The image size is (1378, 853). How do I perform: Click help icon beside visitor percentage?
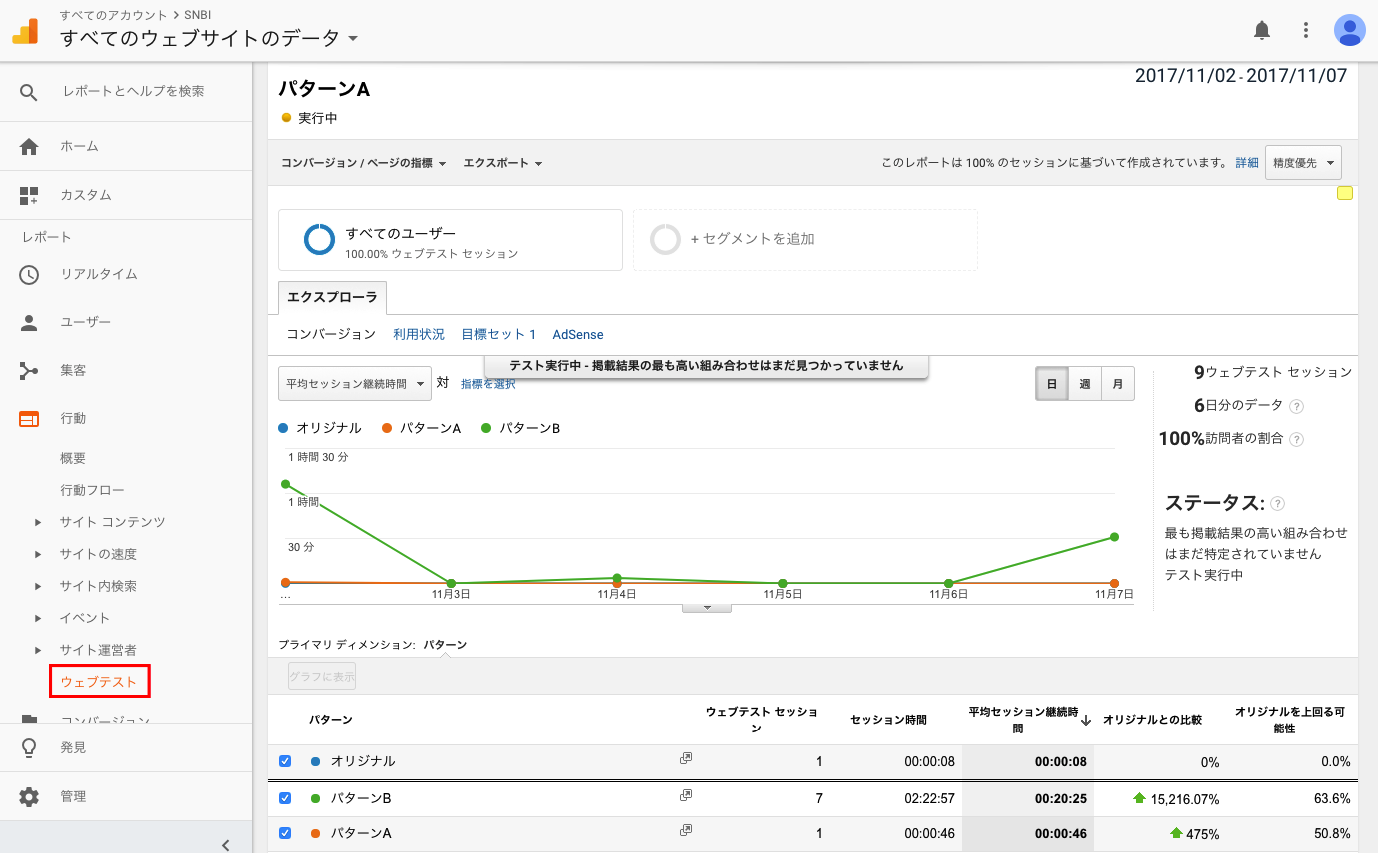point(1297,439)
